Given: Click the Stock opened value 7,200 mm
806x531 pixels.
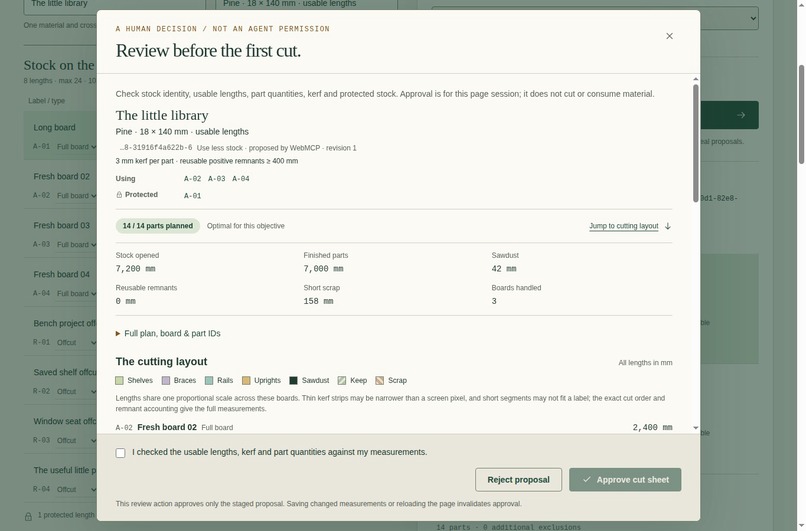Looking at the screenshot, I should pos(135,269).
